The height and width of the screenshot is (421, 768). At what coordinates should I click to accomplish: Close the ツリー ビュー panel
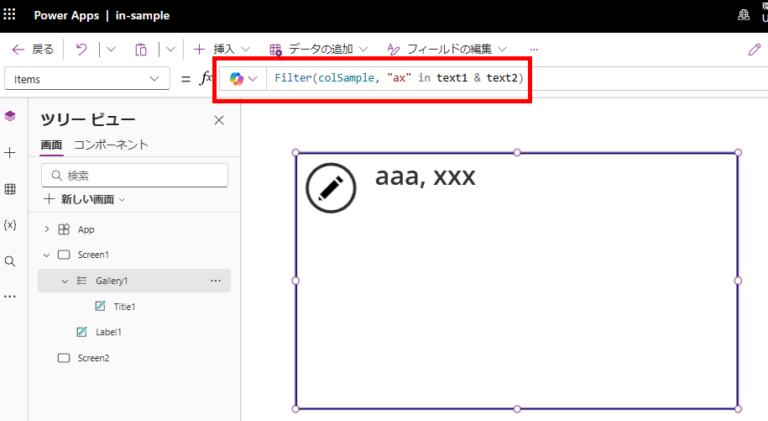(x=219, y=120)
